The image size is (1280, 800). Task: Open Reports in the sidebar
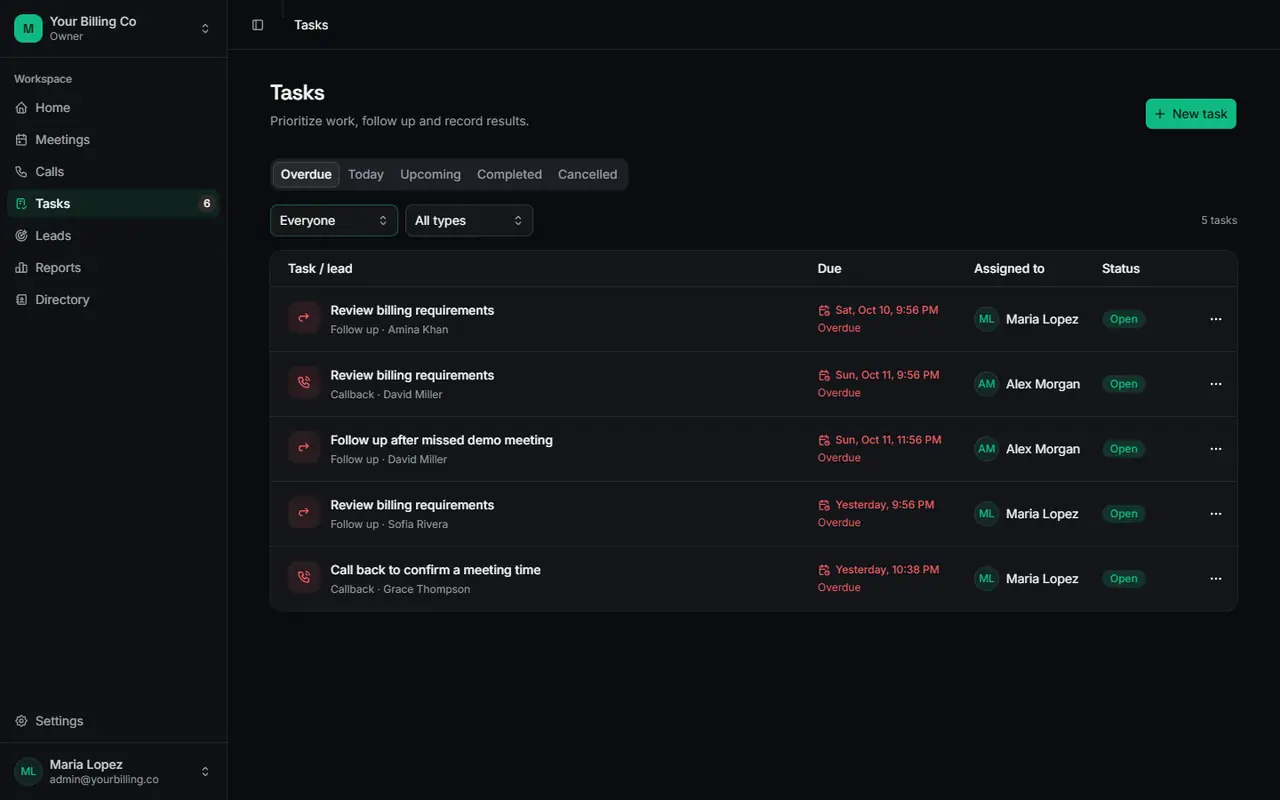pyautogui.click(x=113, y=268)
